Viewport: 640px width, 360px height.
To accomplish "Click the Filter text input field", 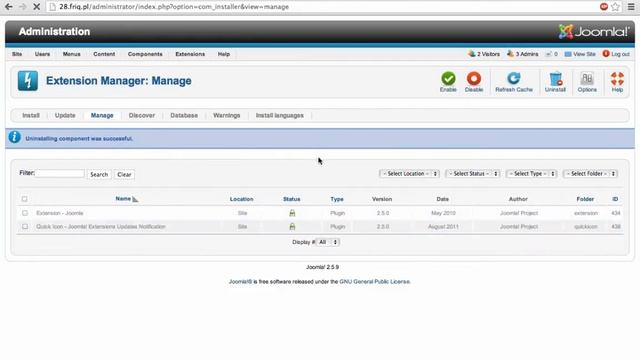I will [60, 173].
